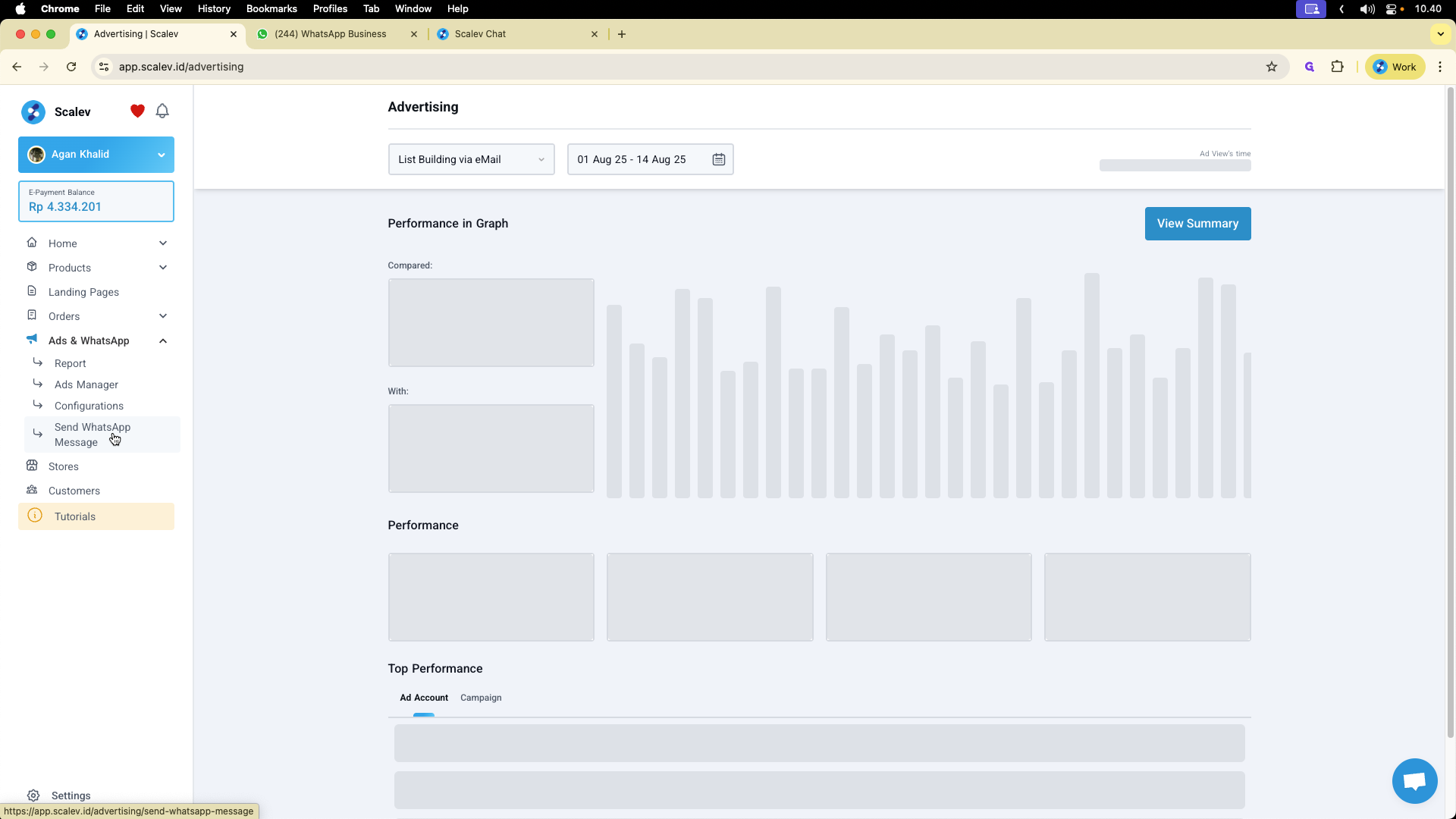1456x819 pixels.
Task: Click the calendar icon in date field
Action: tap(718, 159)
